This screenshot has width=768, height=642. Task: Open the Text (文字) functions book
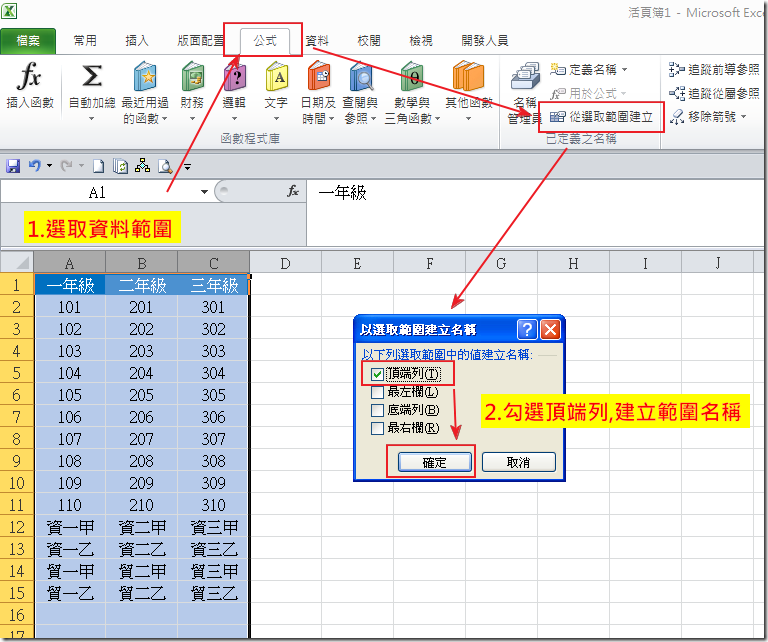point(277,77)
